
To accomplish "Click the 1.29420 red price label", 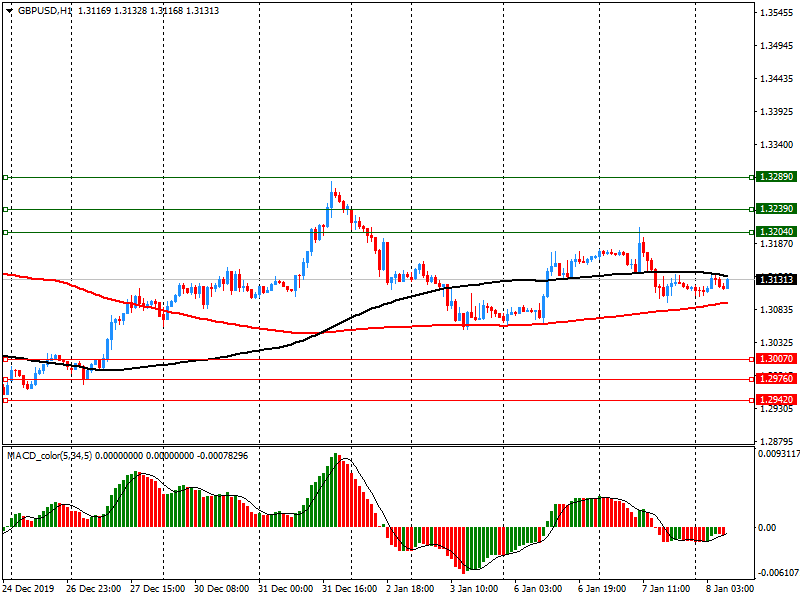I will [776, 400].
